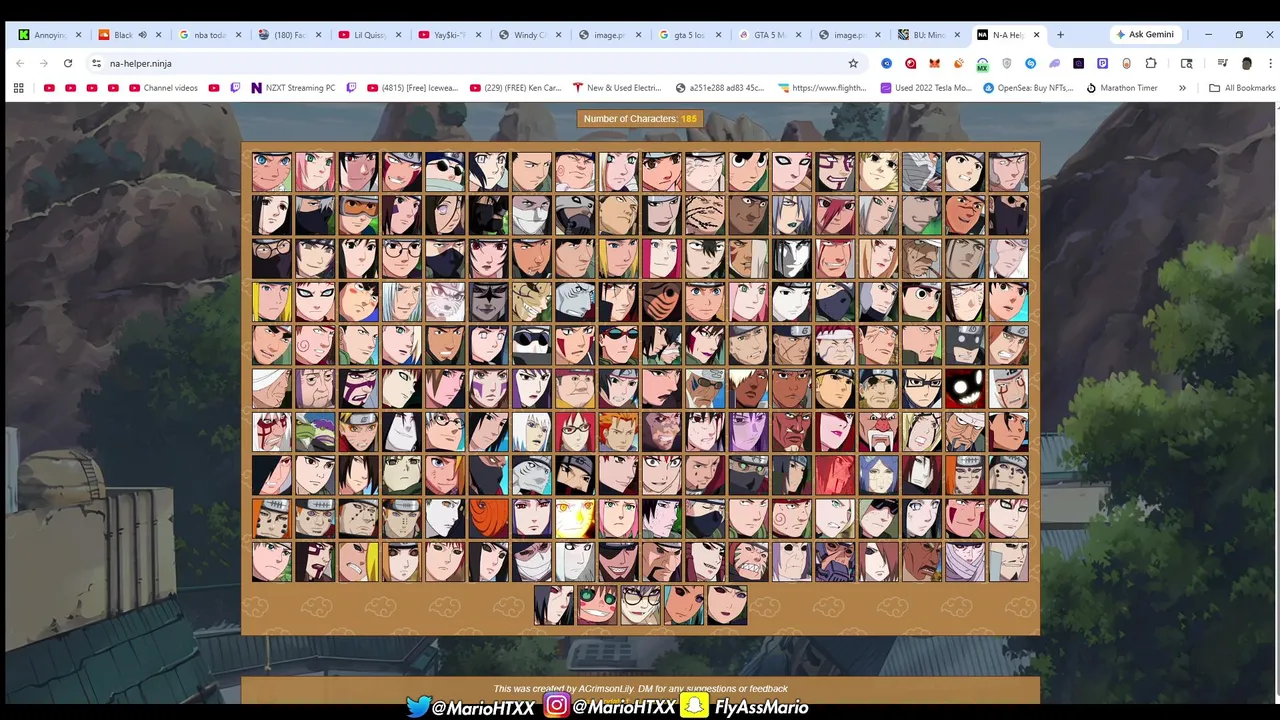Choose the black-and-white monochrome portrait
This screenshot has height=720, width=1280.
tap(792, 258)
